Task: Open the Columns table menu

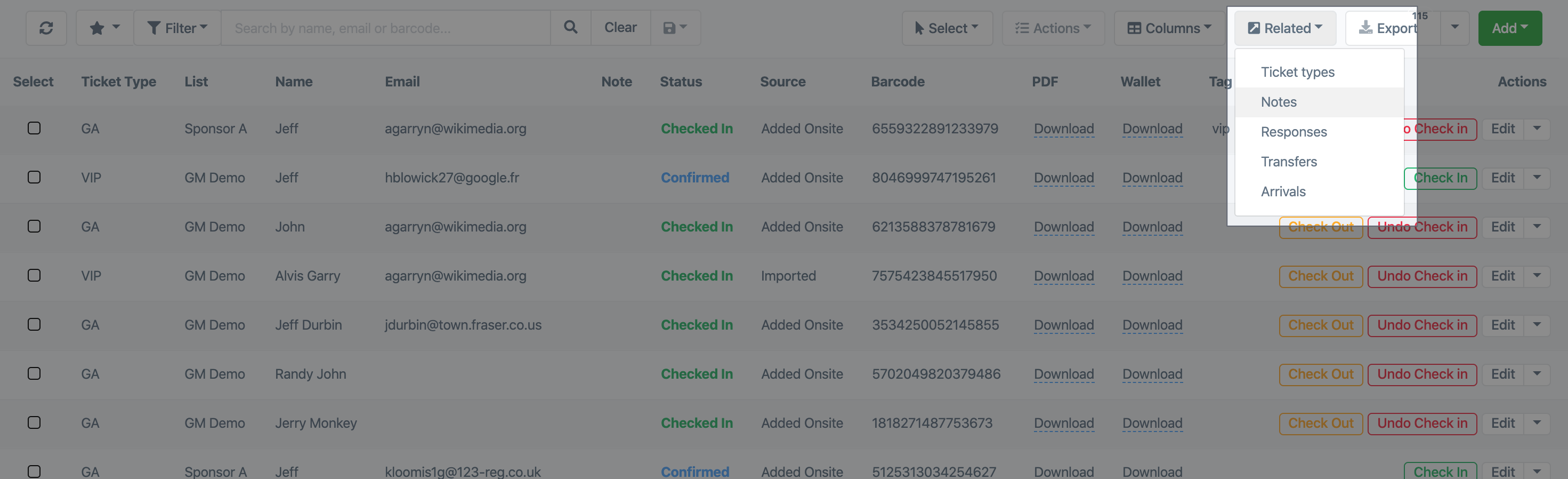Action: tap(1169, 28)
